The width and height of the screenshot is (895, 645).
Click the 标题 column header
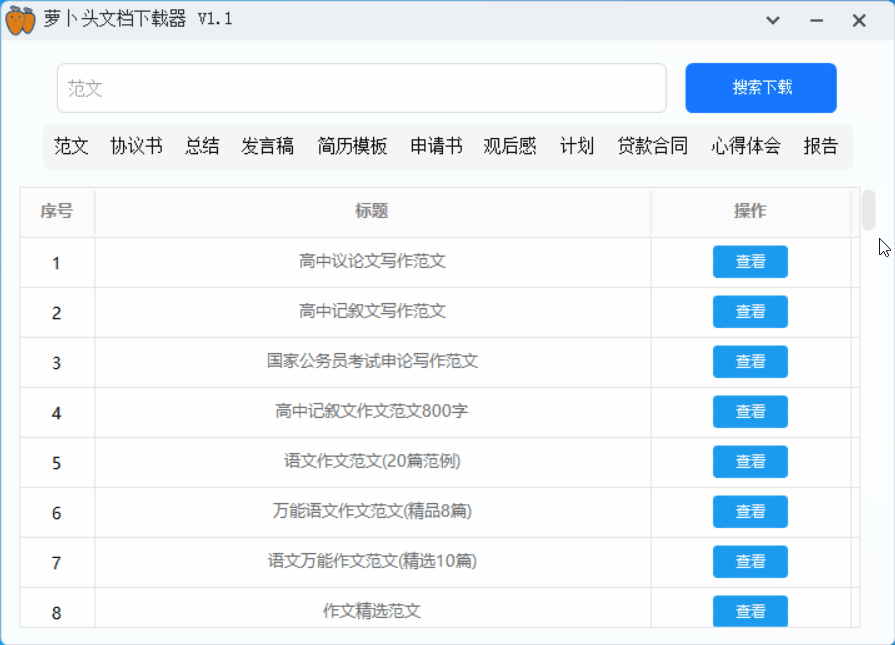coord(372,211)
